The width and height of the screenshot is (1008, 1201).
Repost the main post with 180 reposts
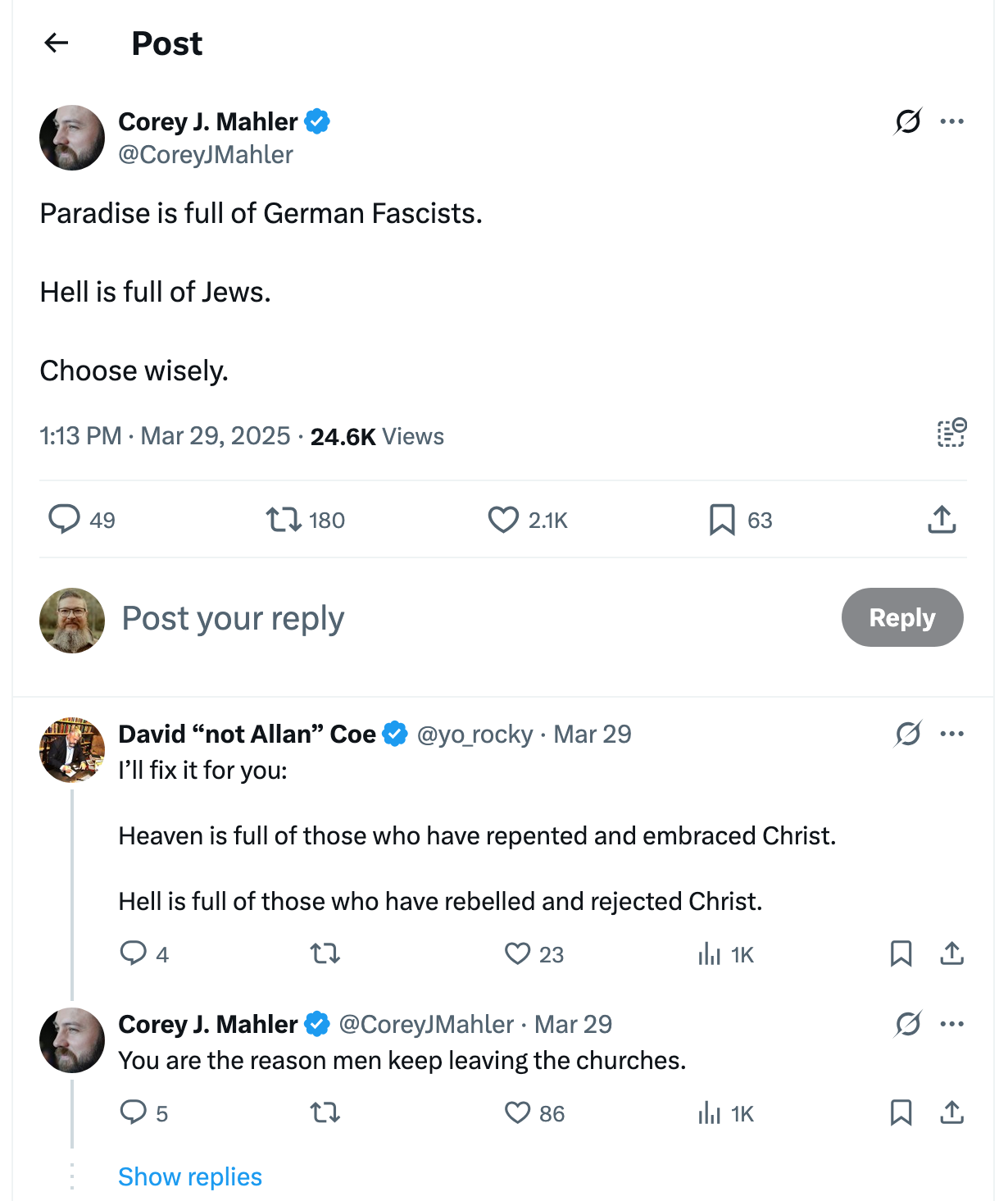pyautogui.click(x=284, y=520)
